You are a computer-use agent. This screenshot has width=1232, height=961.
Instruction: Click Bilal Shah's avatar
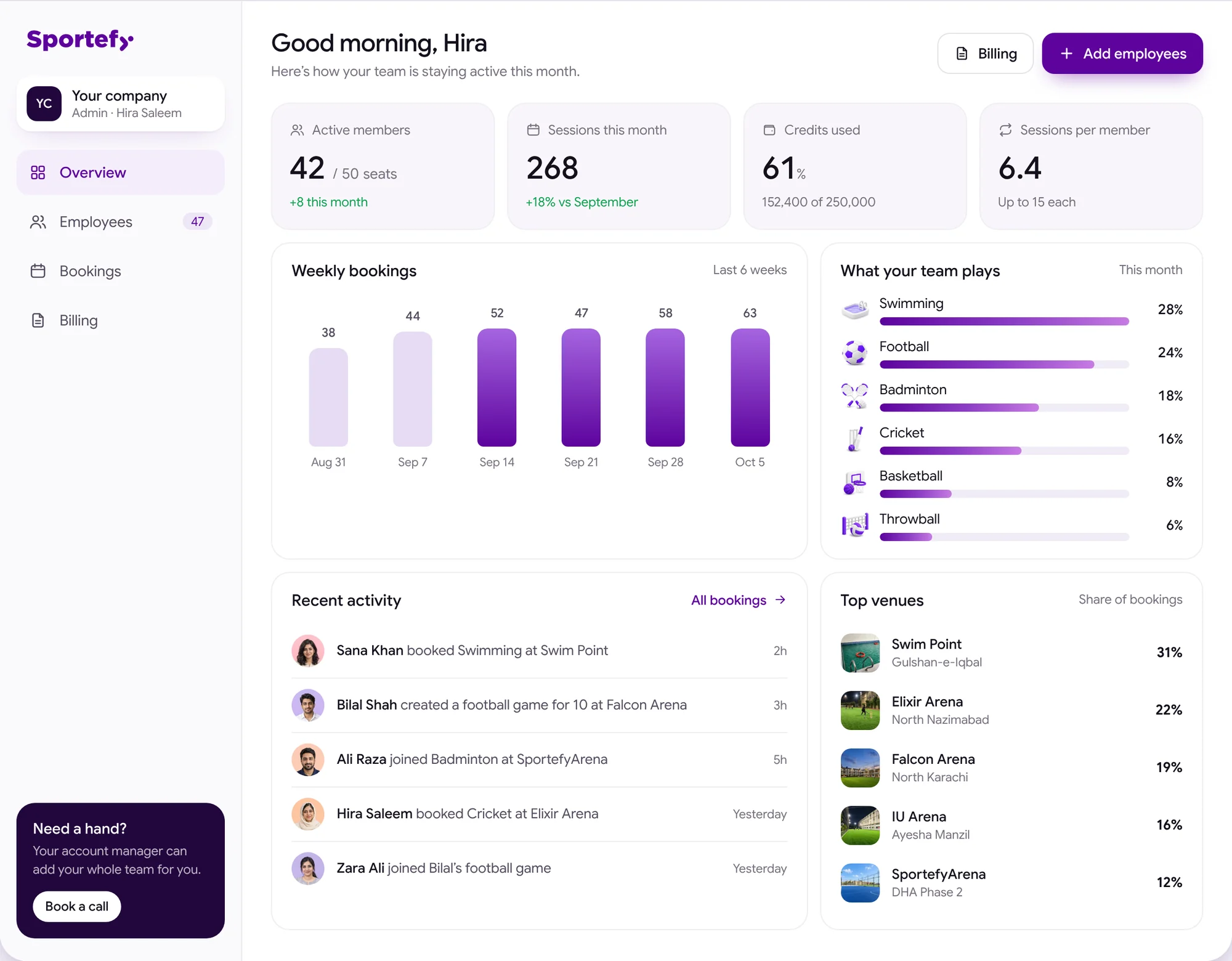[x=308, y=705]
